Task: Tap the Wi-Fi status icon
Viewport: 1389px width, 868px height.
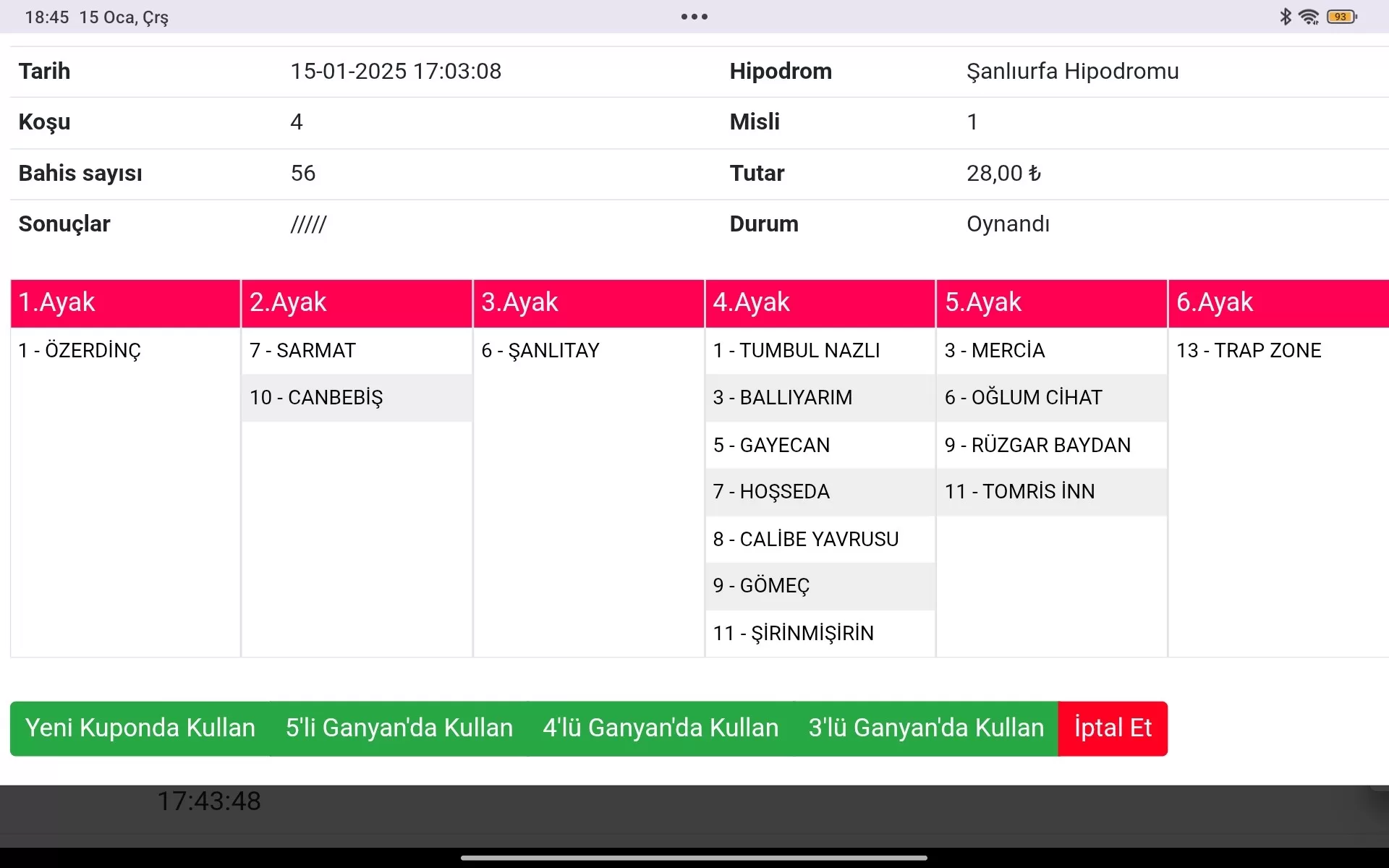Action: (x=1309, y=17)
